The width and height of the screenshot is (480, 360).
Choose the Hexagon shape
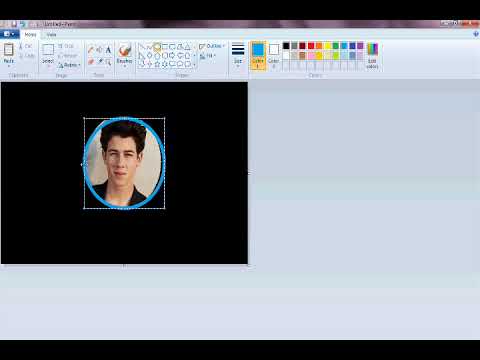click(165, 56)
